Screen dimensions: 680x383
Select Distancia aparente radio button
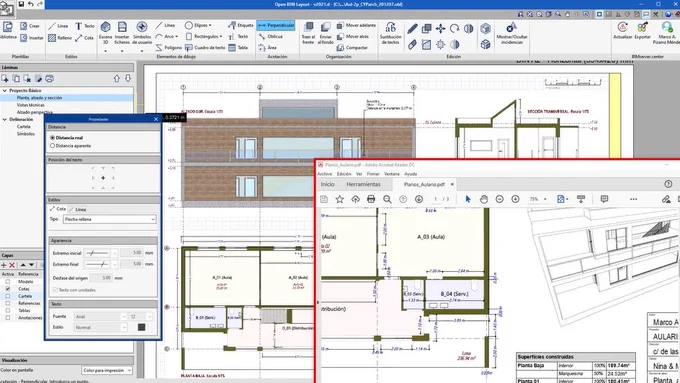pos(52,146)
